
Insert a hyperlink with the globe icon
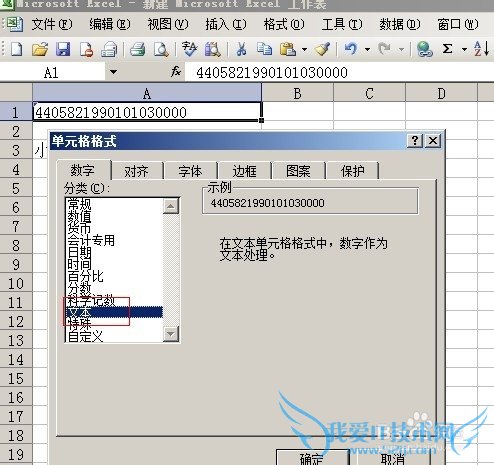424,49
